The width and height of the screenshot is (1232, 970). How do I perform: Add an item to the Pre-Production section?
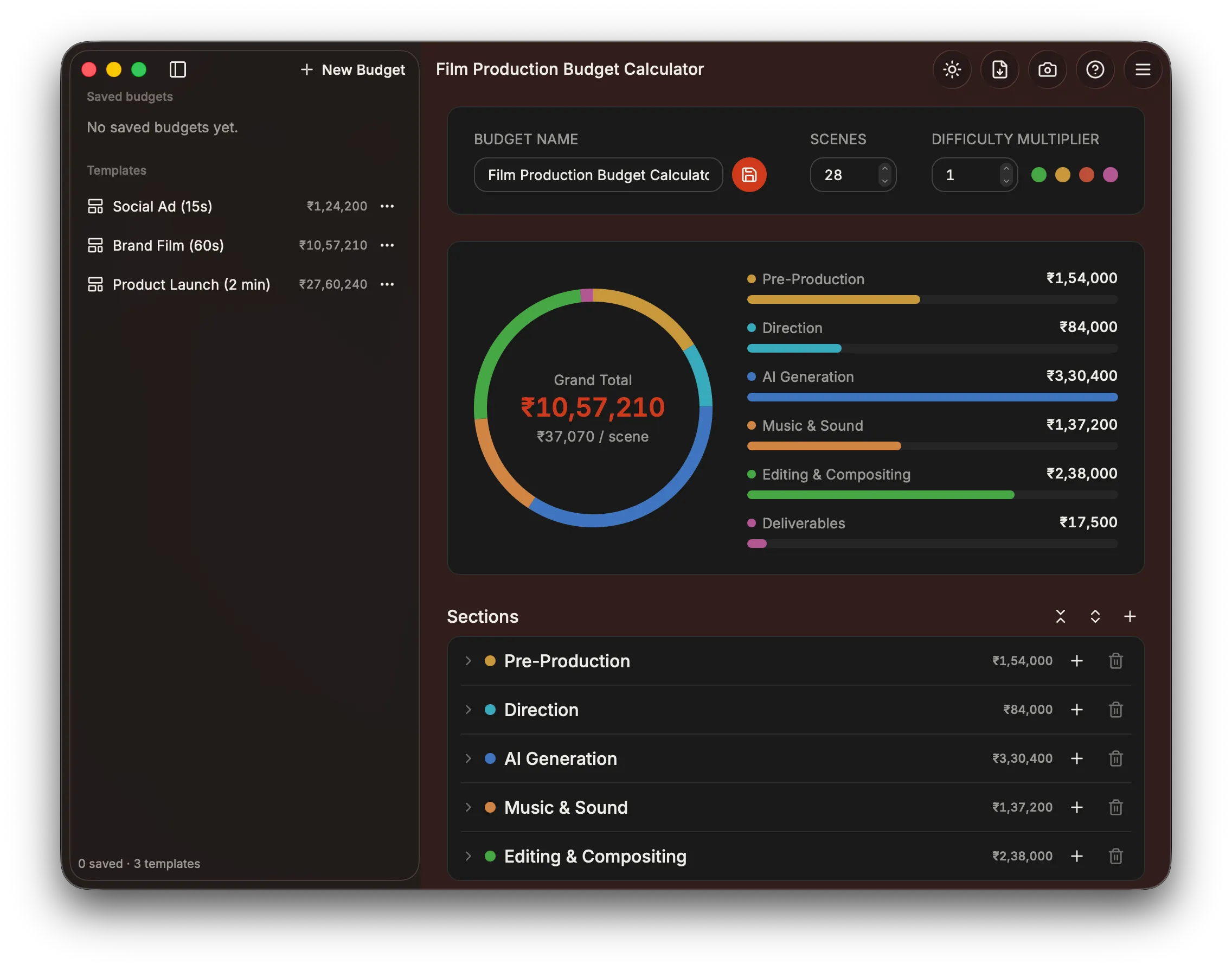tap(1077, 661)
